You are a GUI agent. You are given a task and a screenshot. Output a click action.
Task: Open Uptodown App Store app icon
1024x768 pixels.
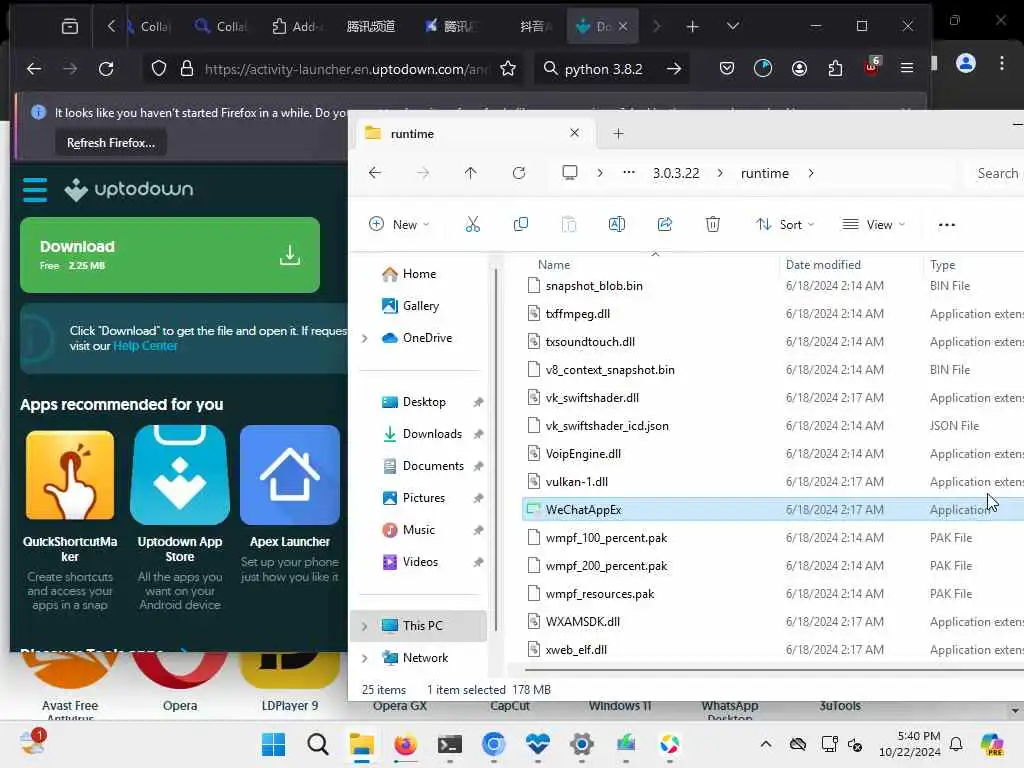180,475
